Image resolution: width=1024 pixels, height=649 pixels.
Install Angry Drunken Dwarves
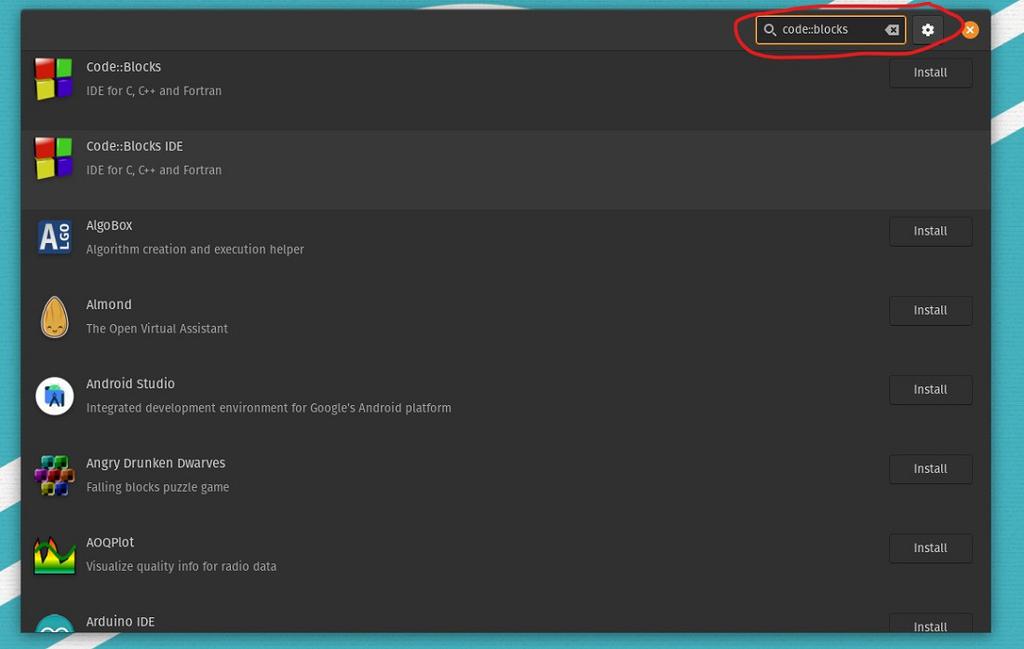(930, 469)
